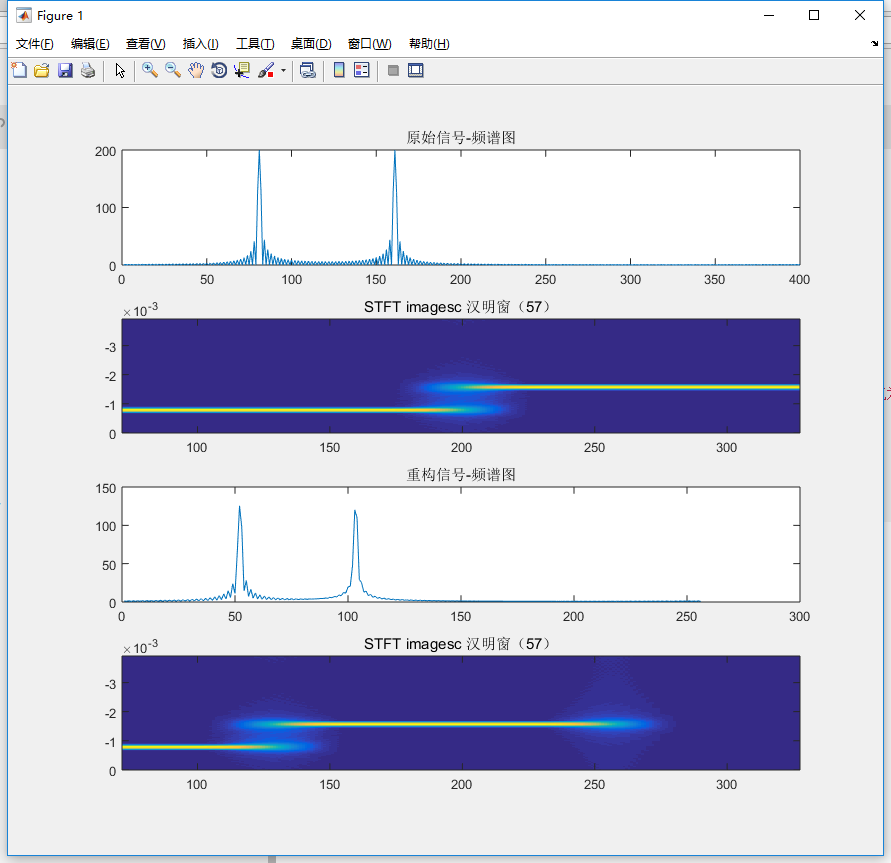
Task: Enable Link Plot
Action: click(307, 70)
